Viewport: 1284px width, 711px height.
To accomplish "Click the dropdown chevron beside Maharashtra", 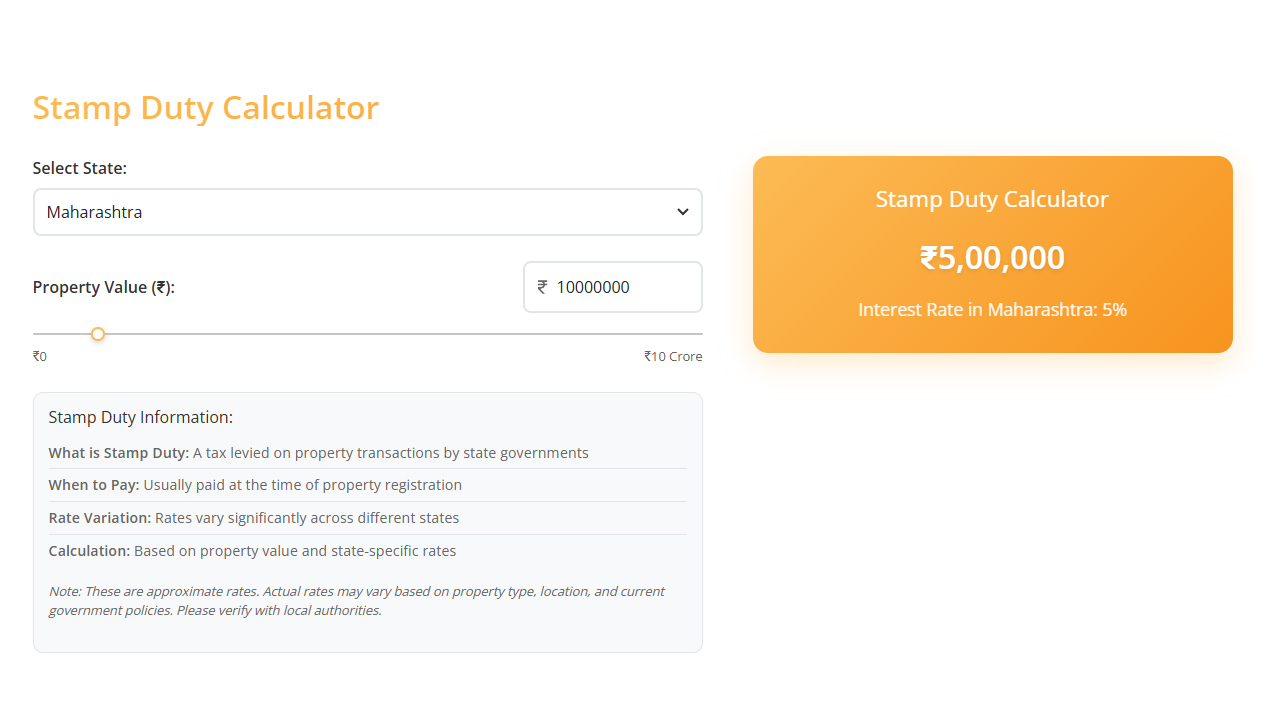I will click(x=683, y=211).
